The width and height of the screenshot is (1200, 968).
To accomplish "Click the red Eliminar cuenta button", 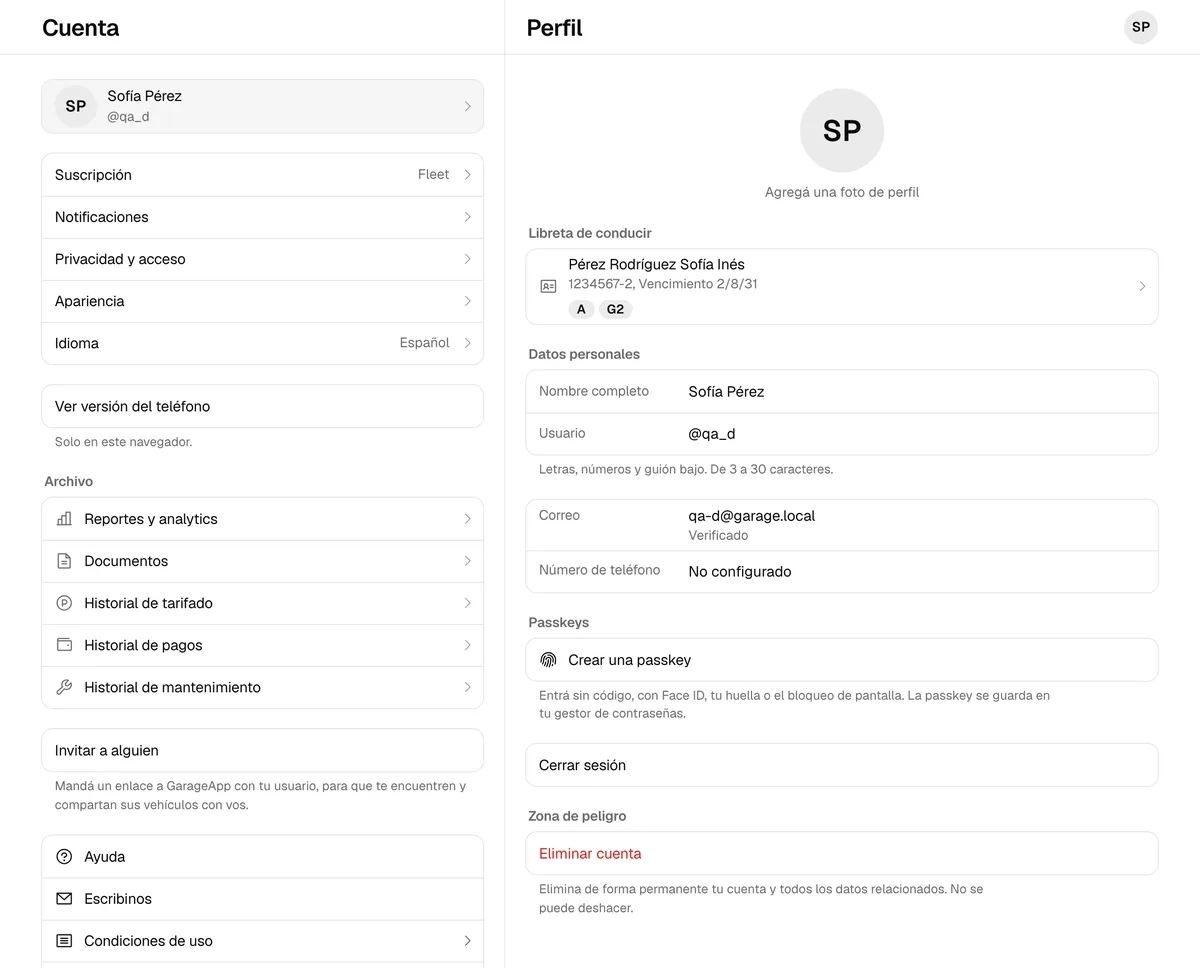I will 842,854.
